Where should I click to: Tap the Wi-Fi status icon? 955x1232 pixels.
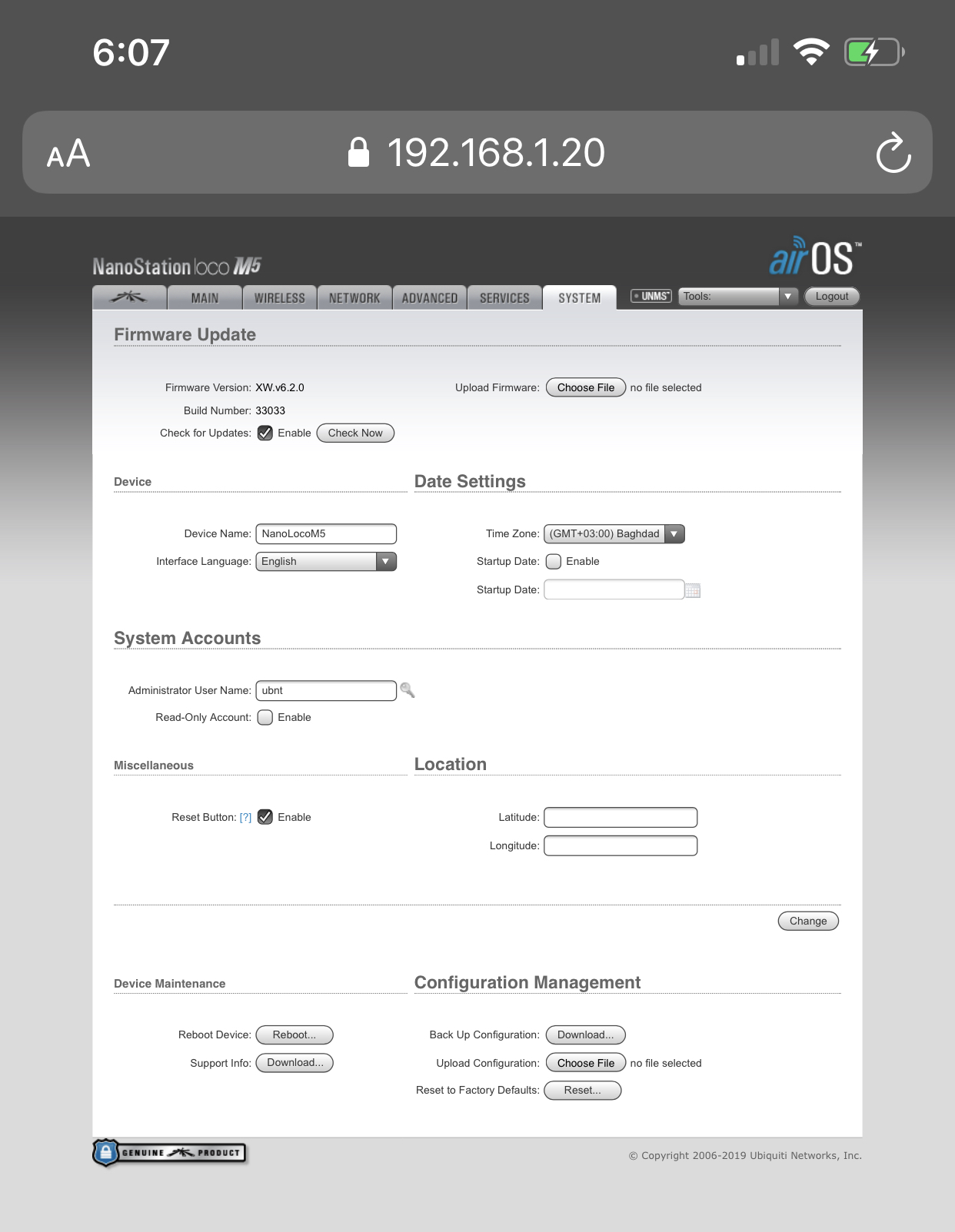pyautogui.click(x=811, y=51)
